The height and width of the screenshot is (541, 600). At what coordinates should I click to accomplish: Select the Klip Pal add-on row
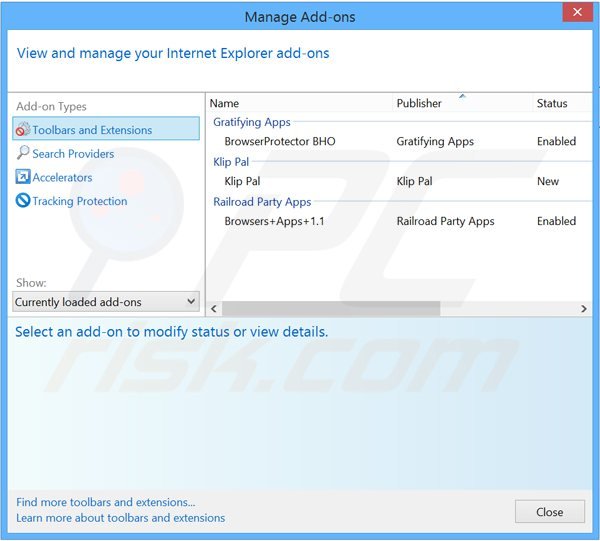[400, 181]
